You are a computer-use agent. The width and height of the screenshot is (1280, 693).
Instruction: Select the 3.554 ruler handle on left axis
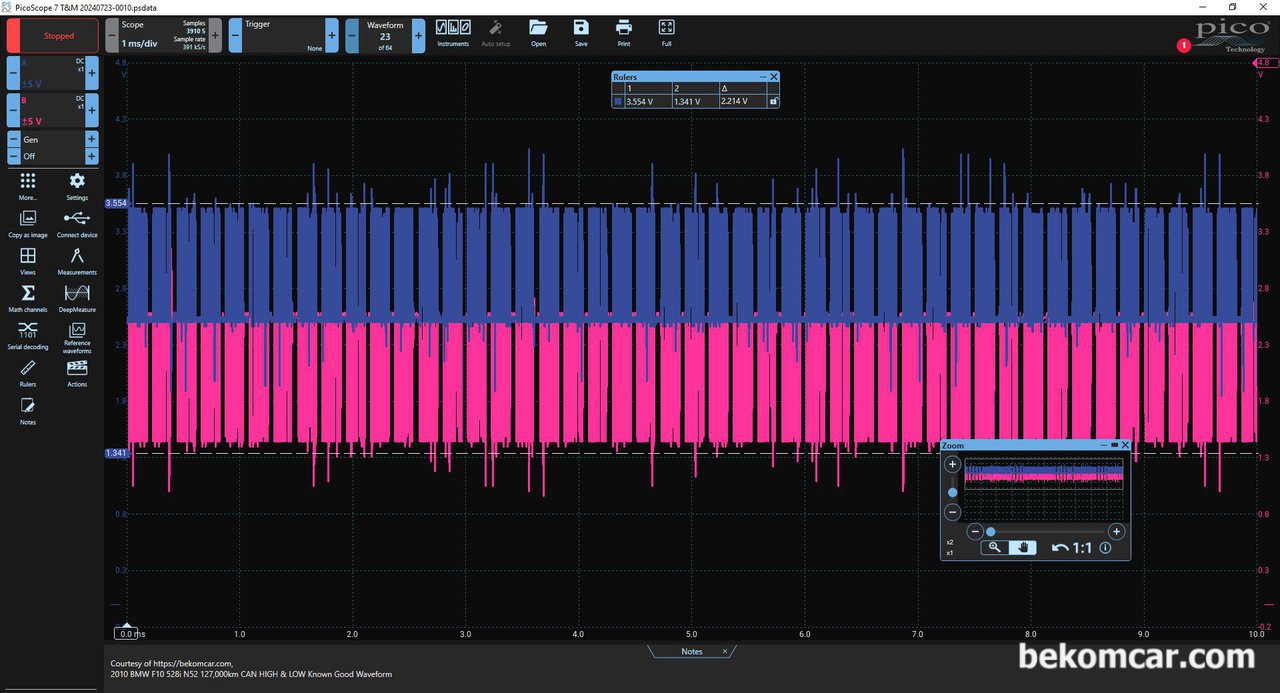(116, 203)
